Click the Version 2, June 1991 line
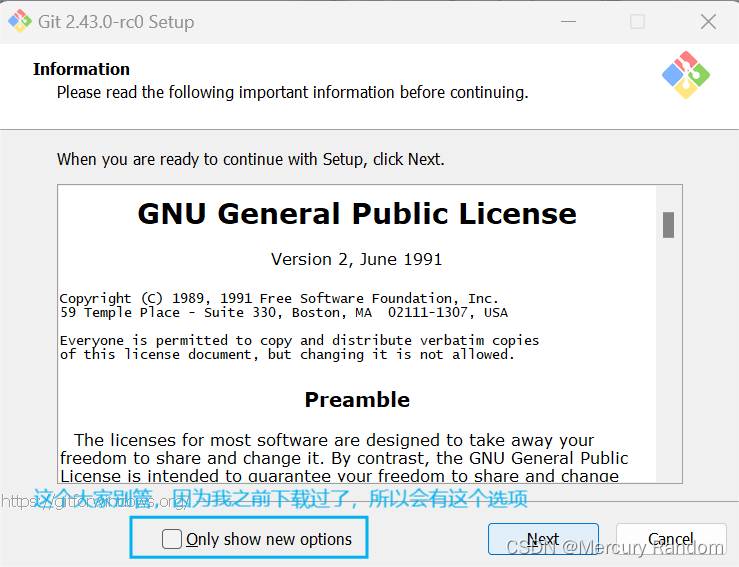Image resolution: width=739 pixels, height=567 pixels. 356,259
